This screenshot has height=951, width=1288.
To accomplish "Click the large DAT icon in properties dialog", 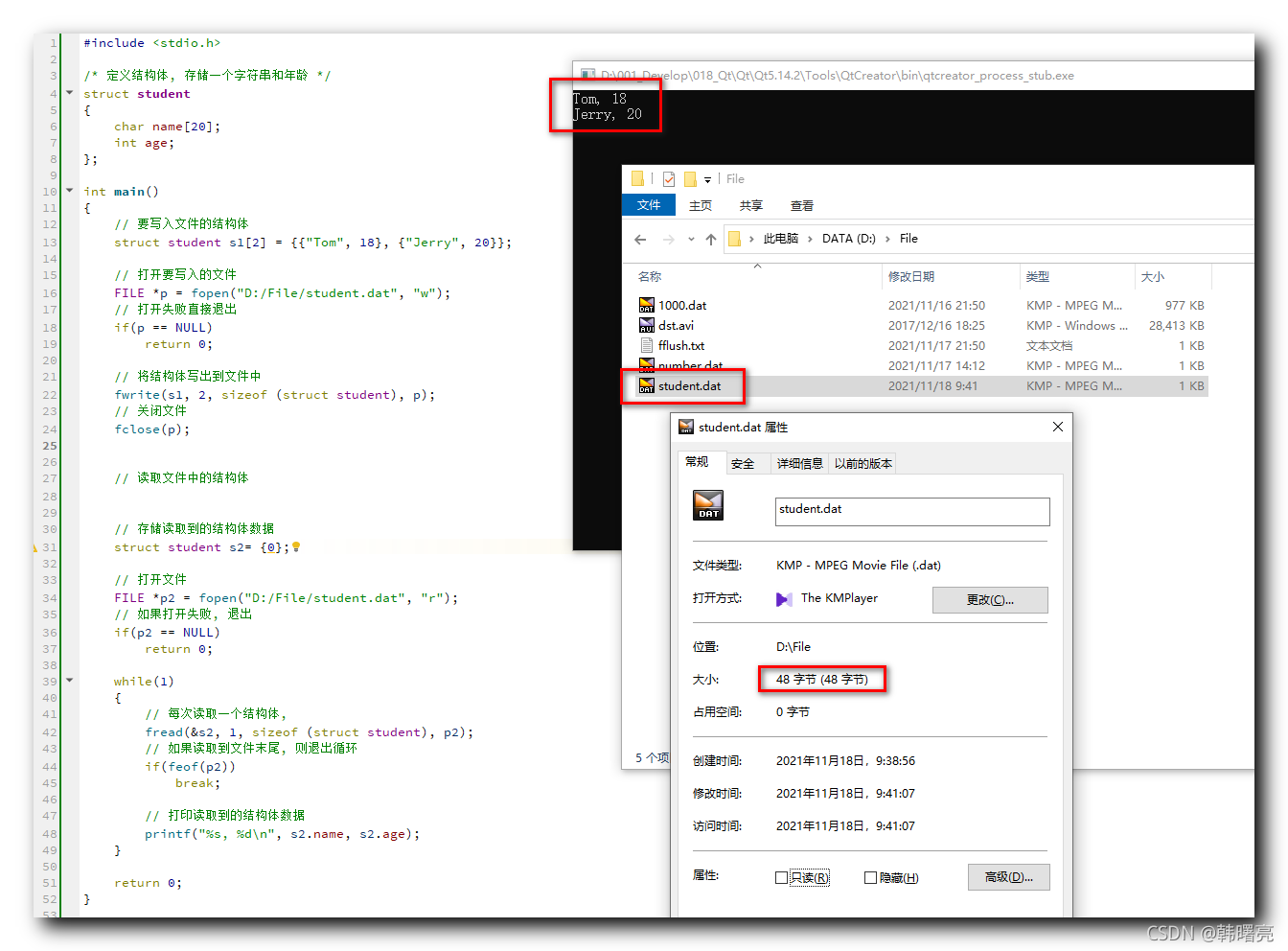I will [708, 505].
